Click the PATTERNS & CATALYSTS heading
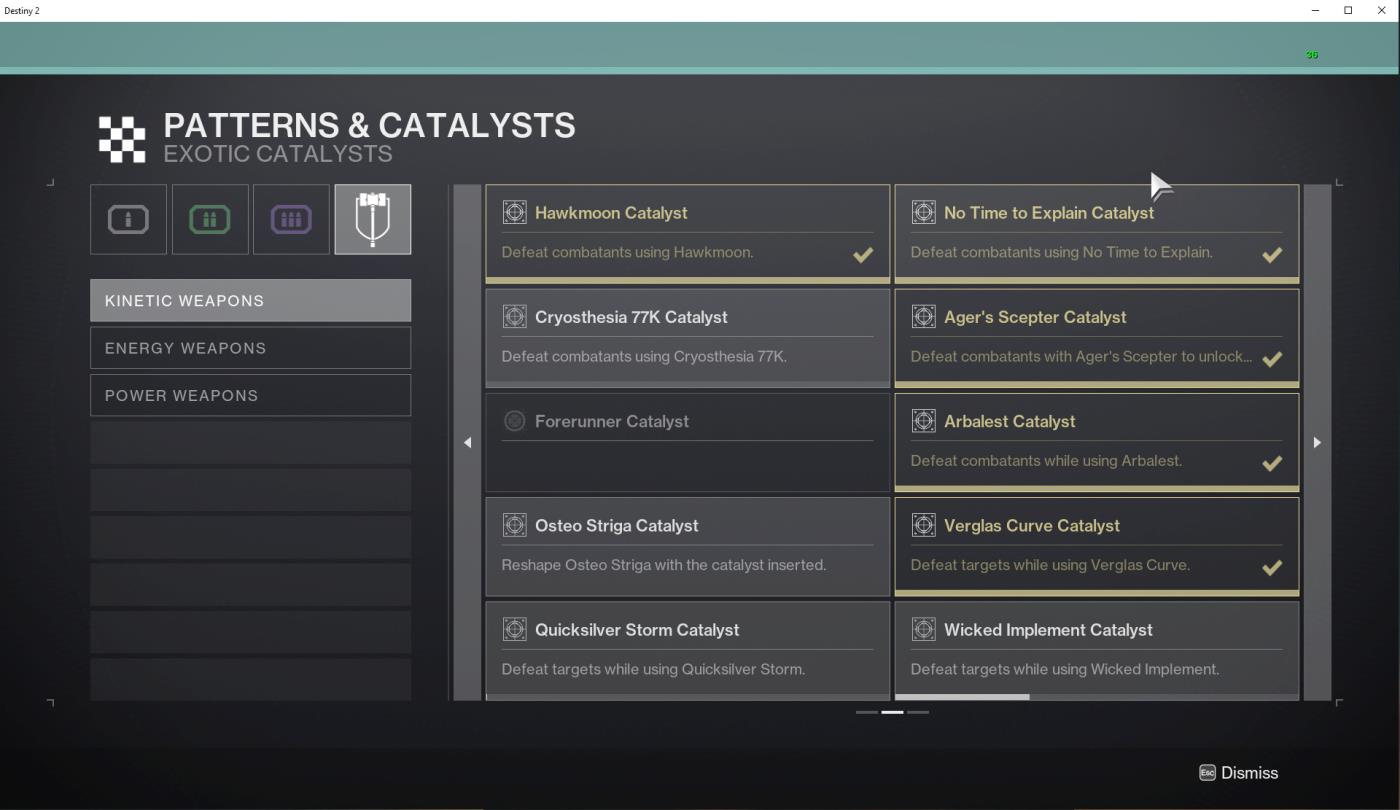The height and width of the screenshot is (810, 1400). pyautogui.click(x=369, y=125)
